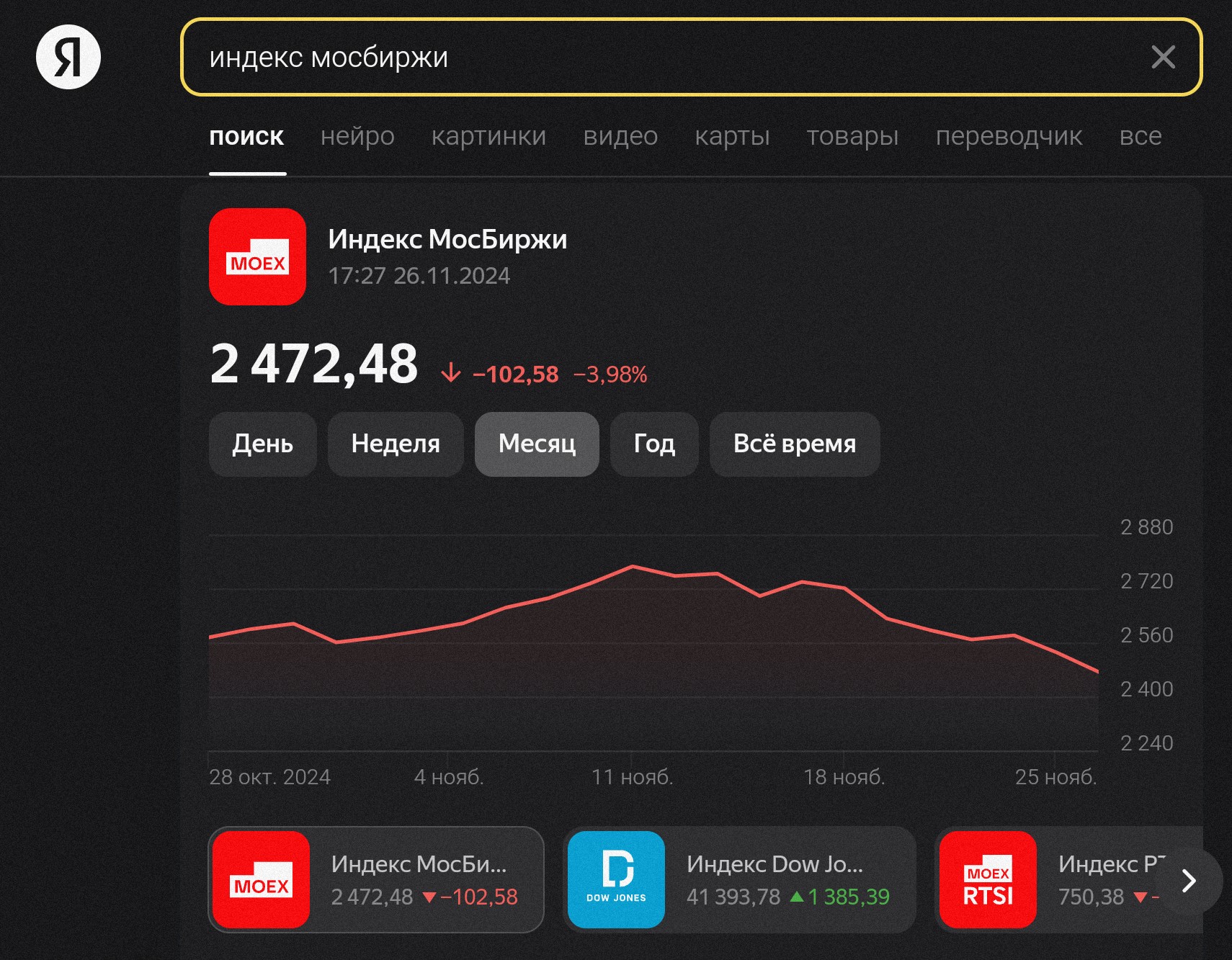Open the 'карты' tab
The height and width of the screenshot is (960, 1232).
pos(732,136)
